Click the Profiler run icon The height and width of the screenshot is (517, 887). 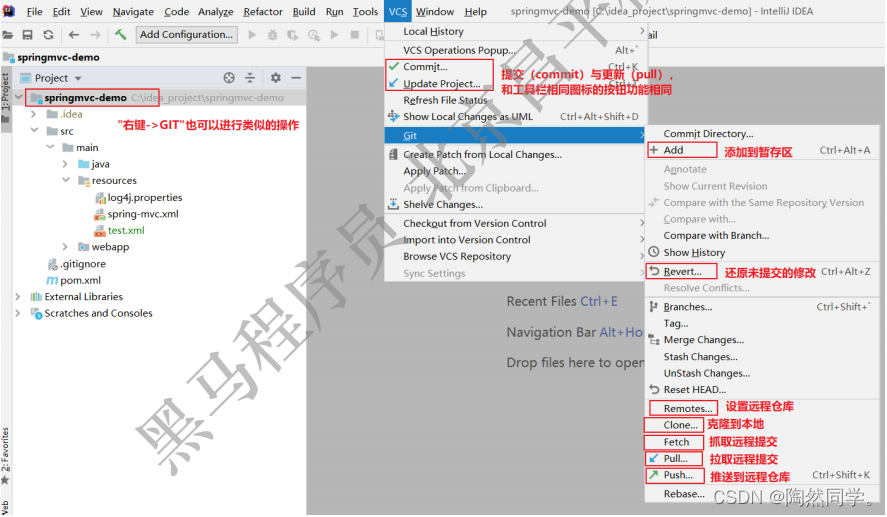[314, 35]
